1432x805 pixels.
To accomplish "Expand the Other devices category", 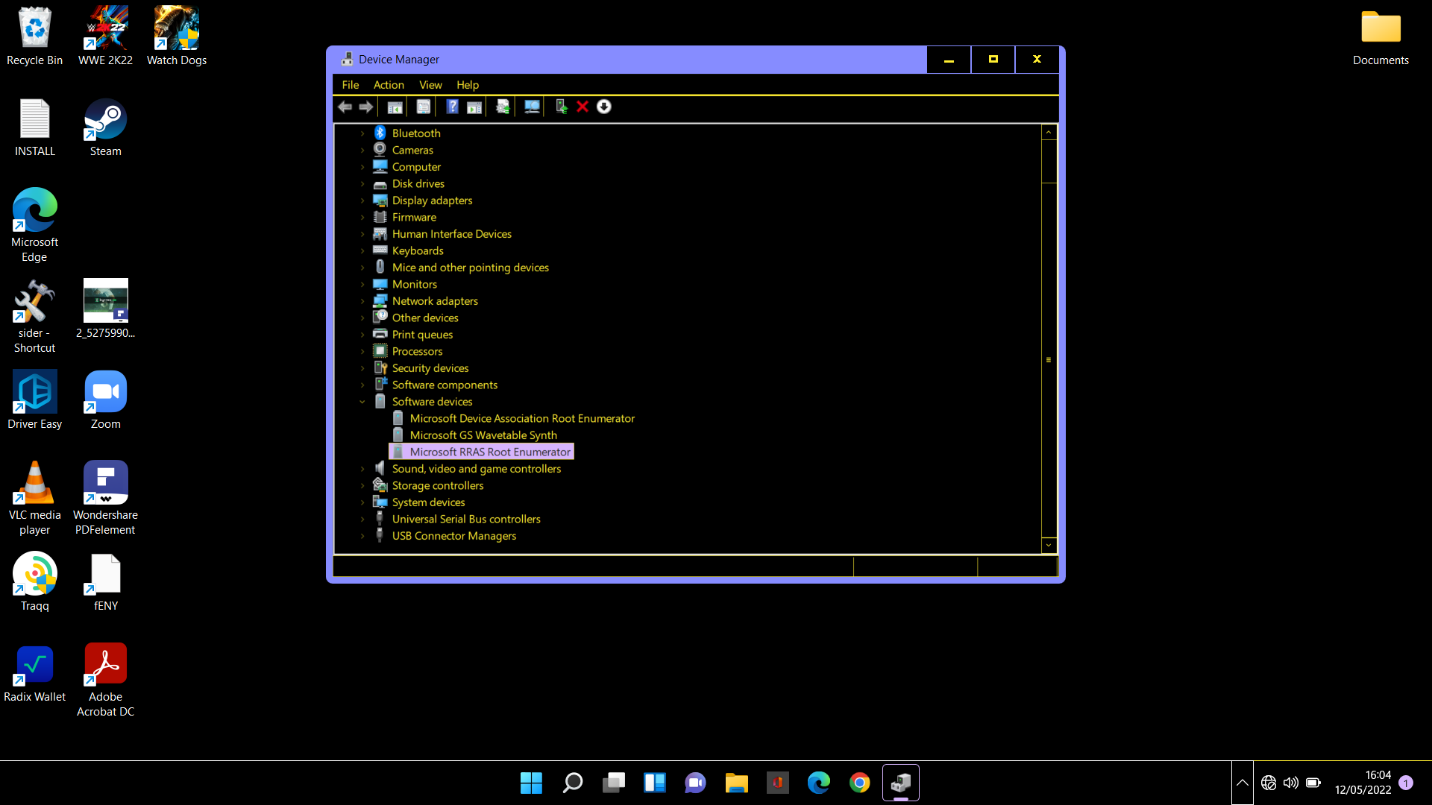I will pyautogui.click(x=363, y=318).
